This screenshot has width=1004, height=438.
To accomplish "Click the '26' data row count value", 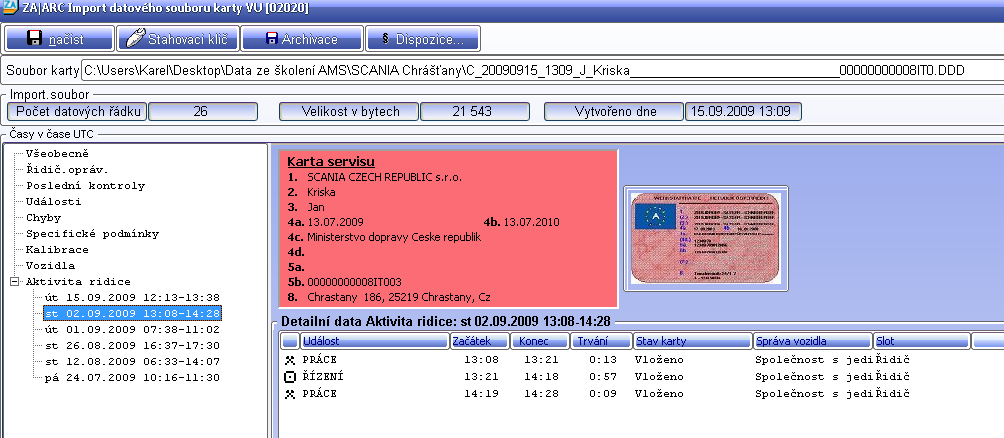I will [202, 111].
